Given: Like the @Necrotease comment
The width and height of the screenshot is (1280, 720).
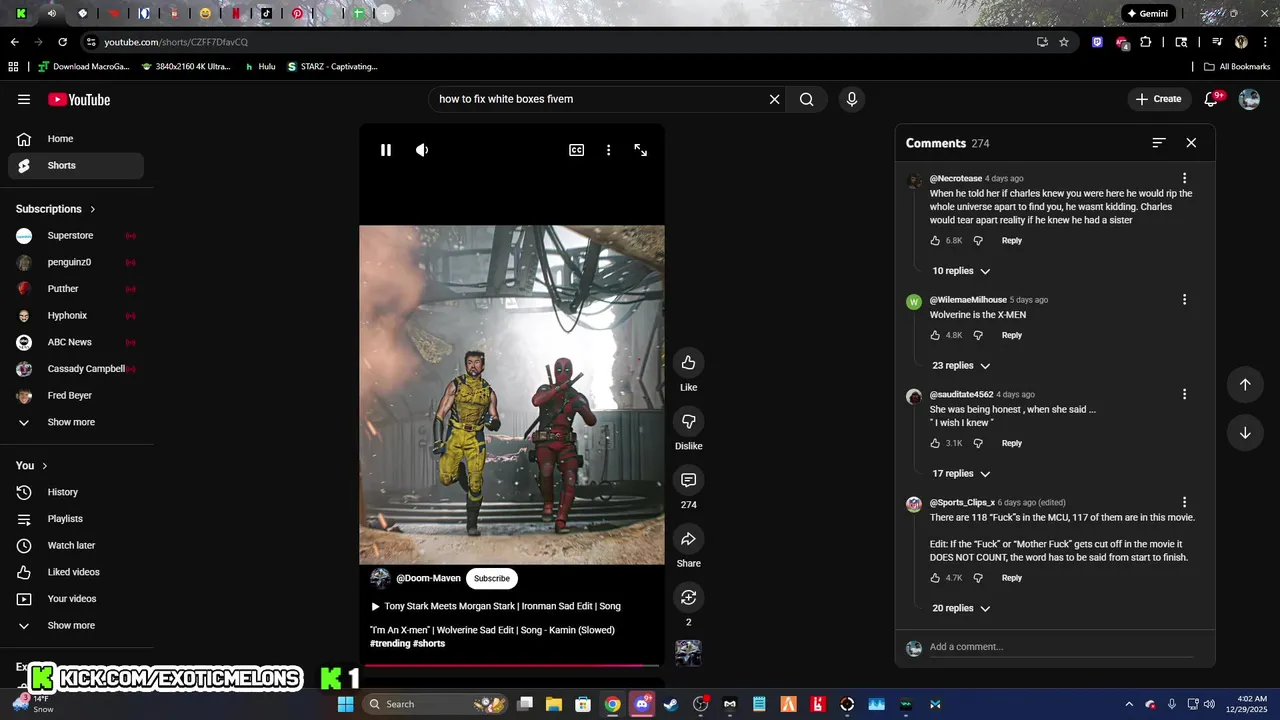Looking at the screenshot, I should [x=935, y=241].
